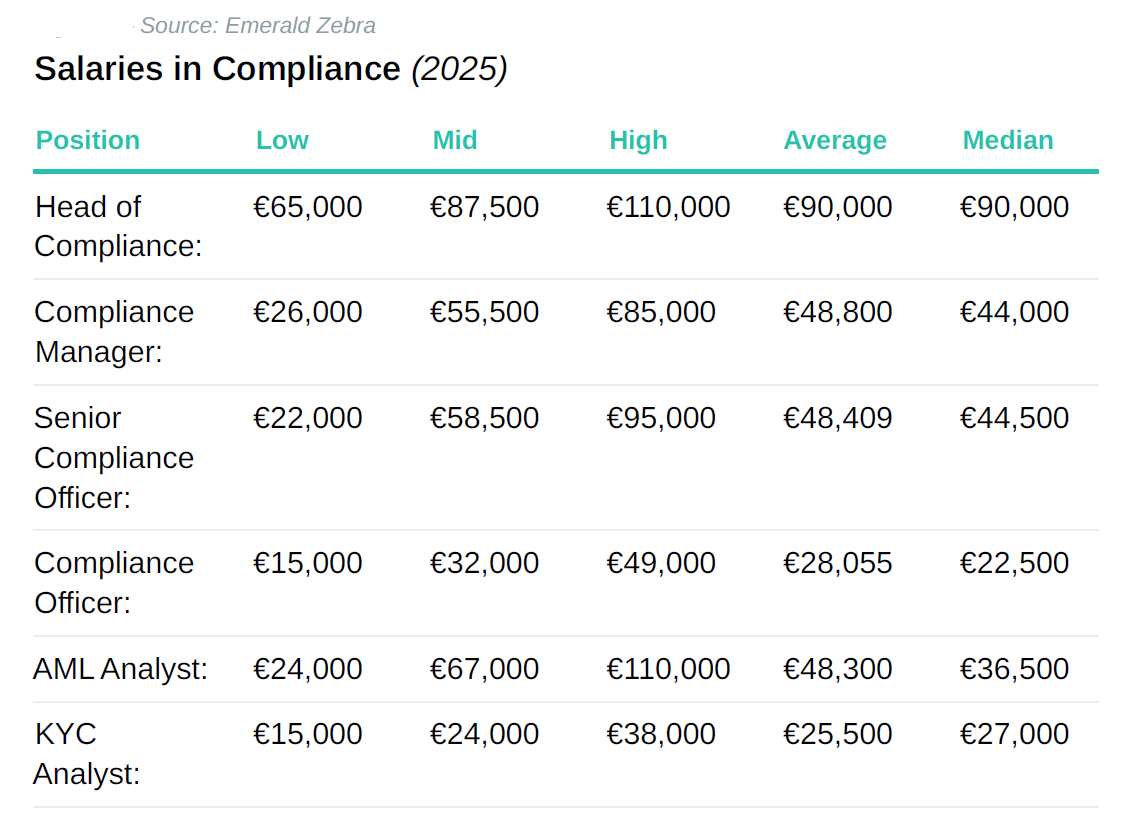1142x835 pixels.
Task: Select the High column header
Action: pos(638,140)
